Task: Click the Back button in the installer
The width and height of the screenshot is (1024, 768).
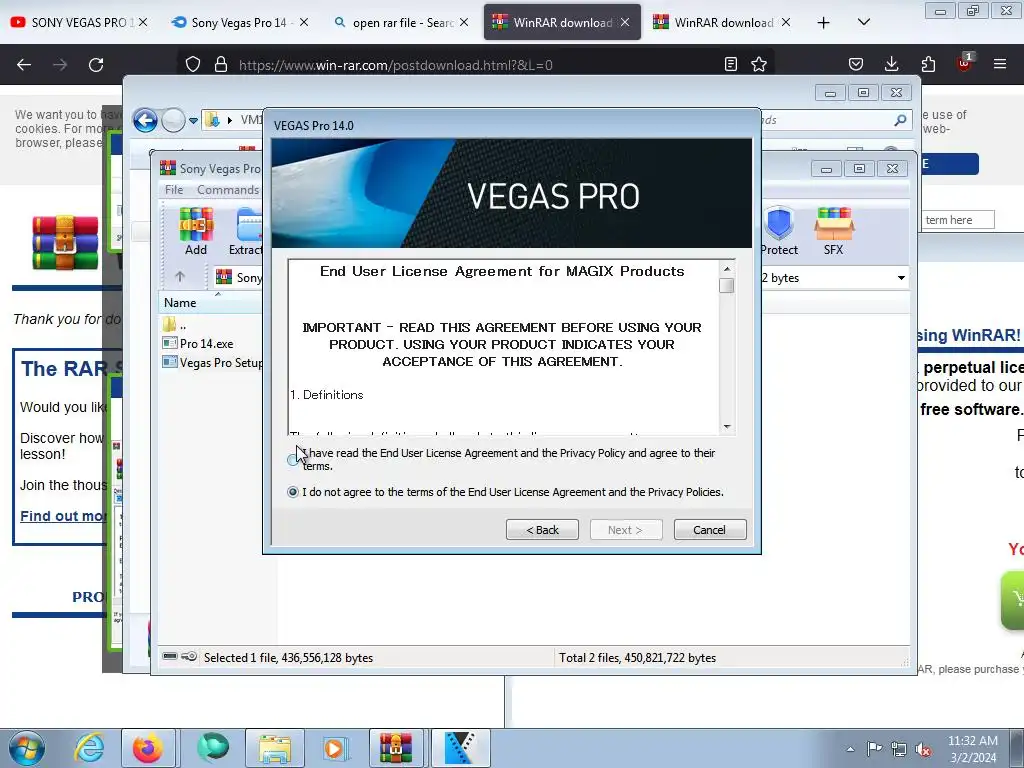Action: click(x=542, y=530)
